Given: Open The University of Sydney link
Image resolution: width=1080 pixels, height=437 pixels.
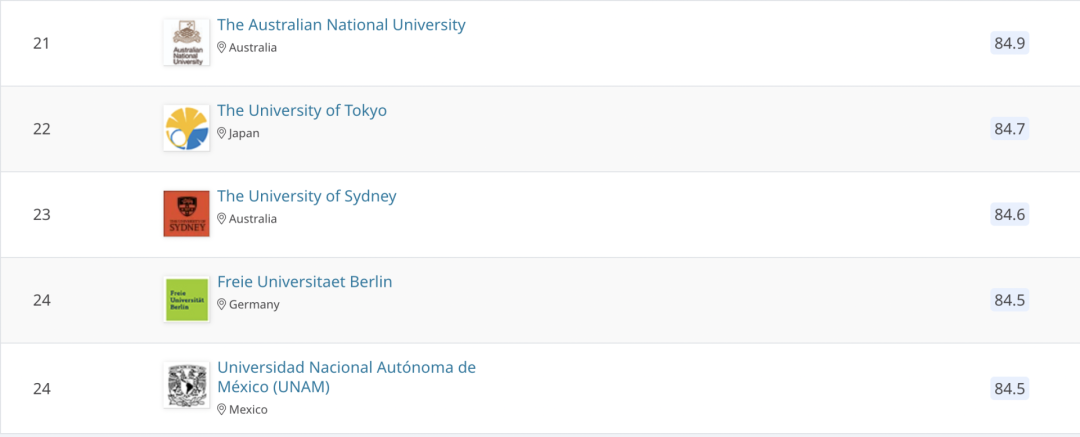Looking at the screenshot, I should click(x=307, y=196).
